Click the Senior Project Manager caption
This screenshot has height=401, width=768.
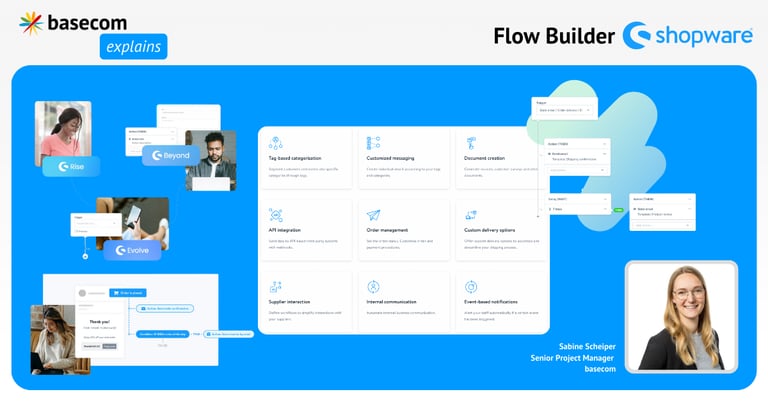pos(572,358)
